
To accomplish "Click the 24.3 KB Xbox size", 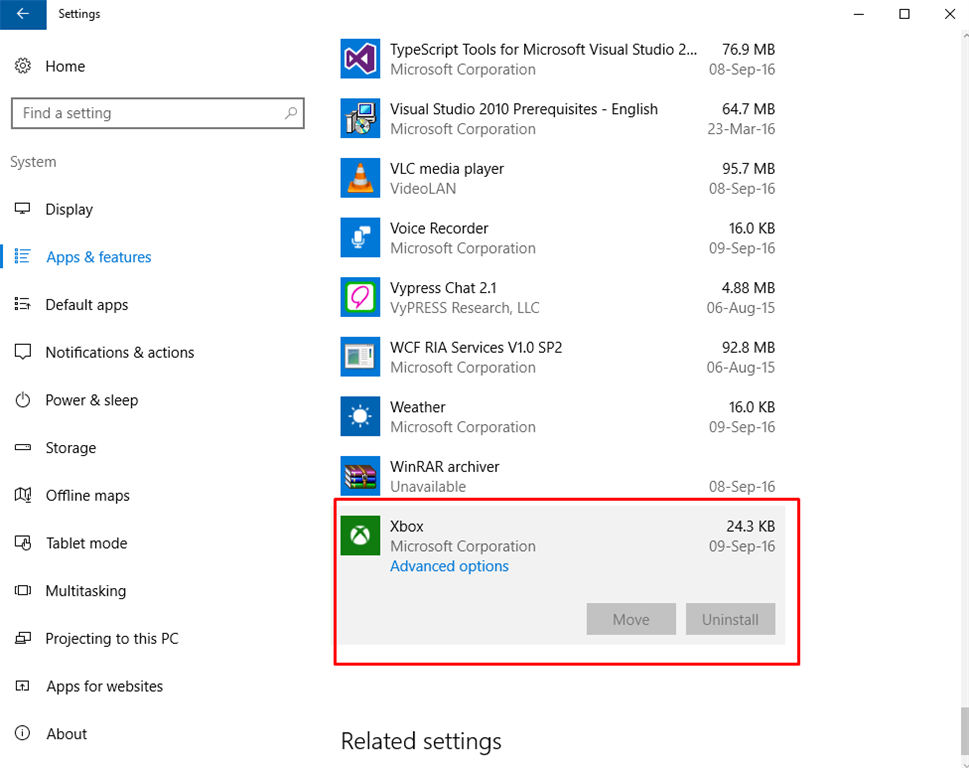I will 750,526.
